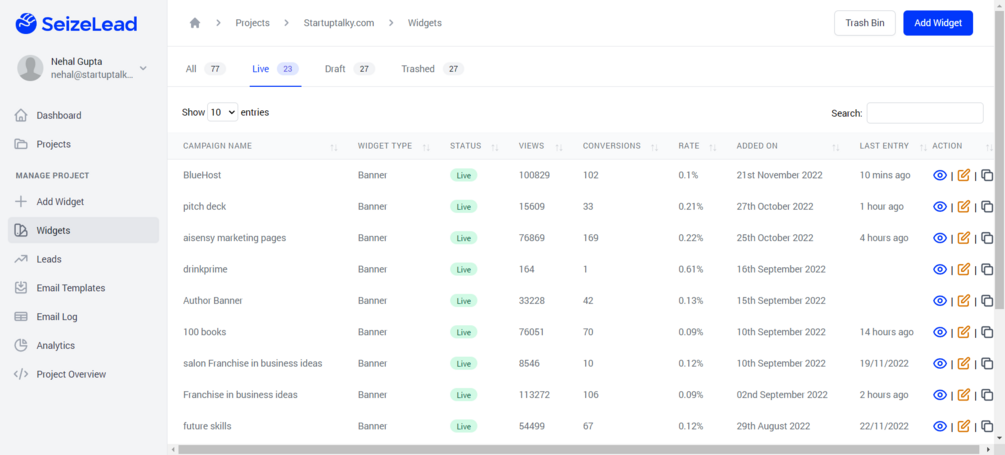Open edit icon for BlueHost campaign
This screenshot has height=455, width=1005.
point(963,175)
